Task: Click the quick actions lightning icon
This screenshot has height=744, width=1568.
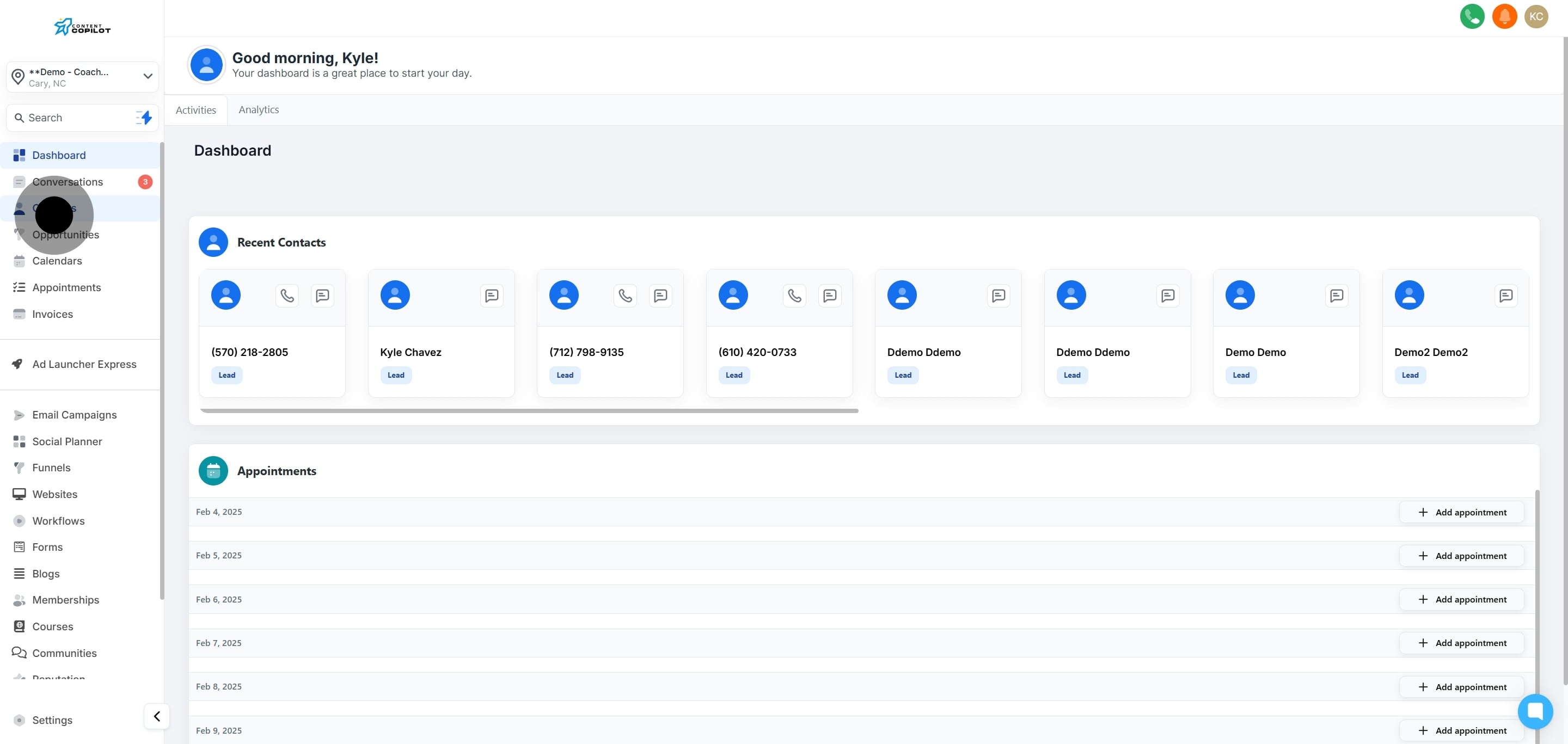Action: click(144, 118)
